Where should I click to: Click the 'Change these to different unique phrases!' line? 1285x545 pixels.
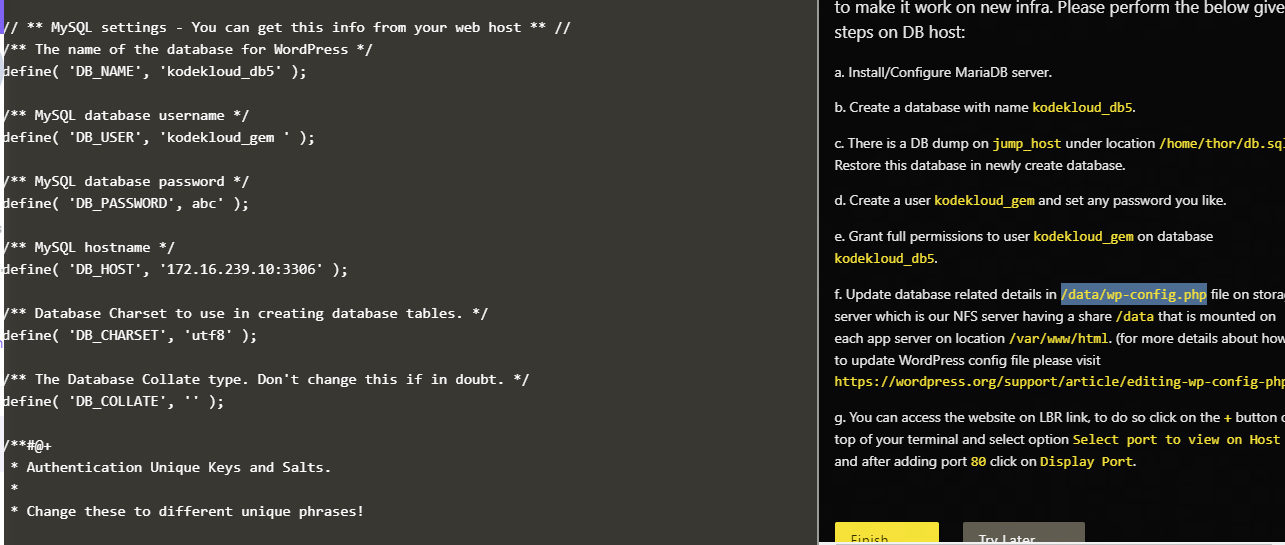tap(194, 511)
